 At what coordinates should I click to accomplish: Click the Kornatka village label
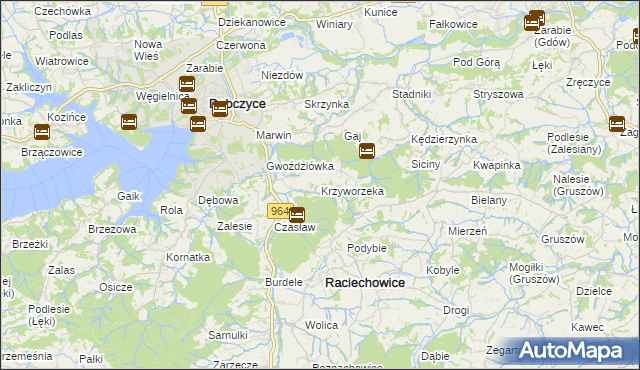click(188, 257)
